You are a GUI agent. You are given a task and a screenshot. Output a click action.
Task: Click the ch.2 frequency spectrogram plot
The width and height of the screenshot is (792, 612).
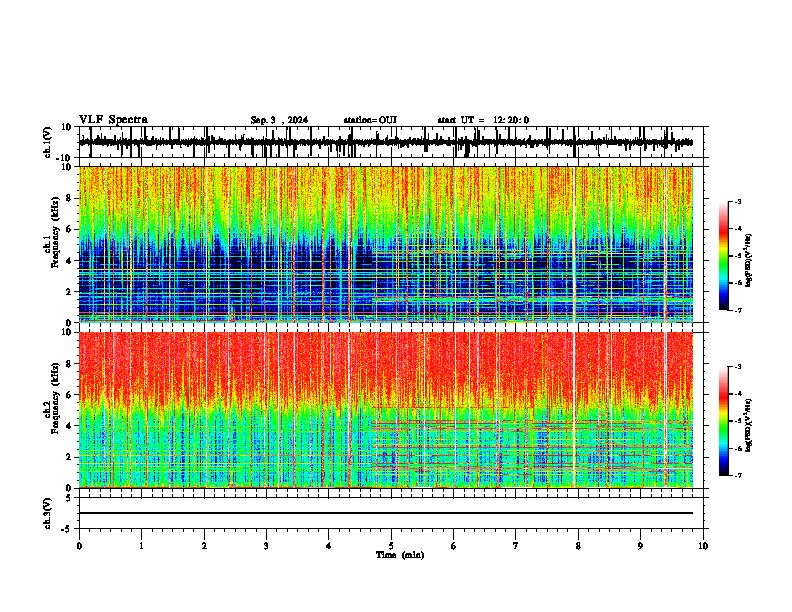coord(386,410)
